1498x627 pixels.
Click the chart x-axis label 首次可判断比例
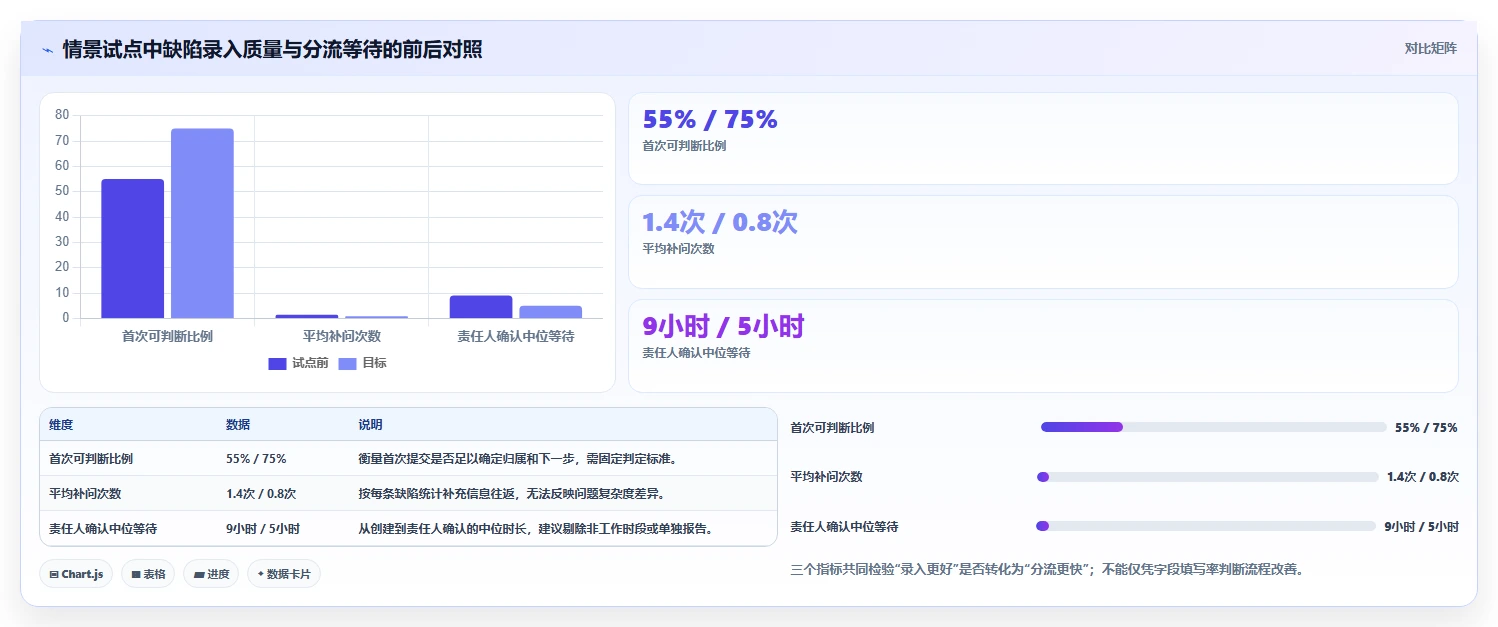click(x=167, y=337)
